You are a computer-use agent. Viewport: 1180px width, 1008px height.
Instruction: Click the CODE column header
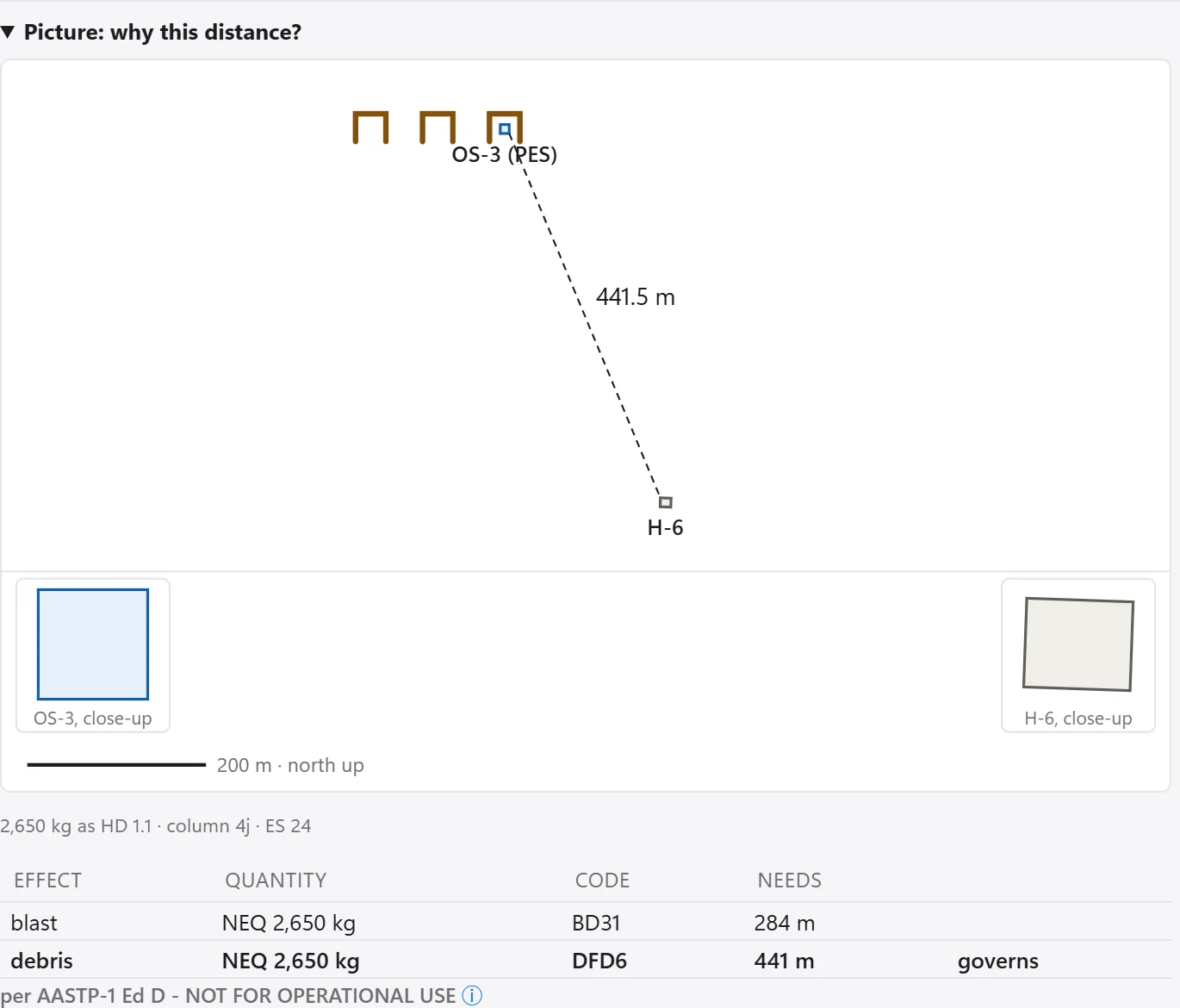pyautogui.click(x=602, y=880)
